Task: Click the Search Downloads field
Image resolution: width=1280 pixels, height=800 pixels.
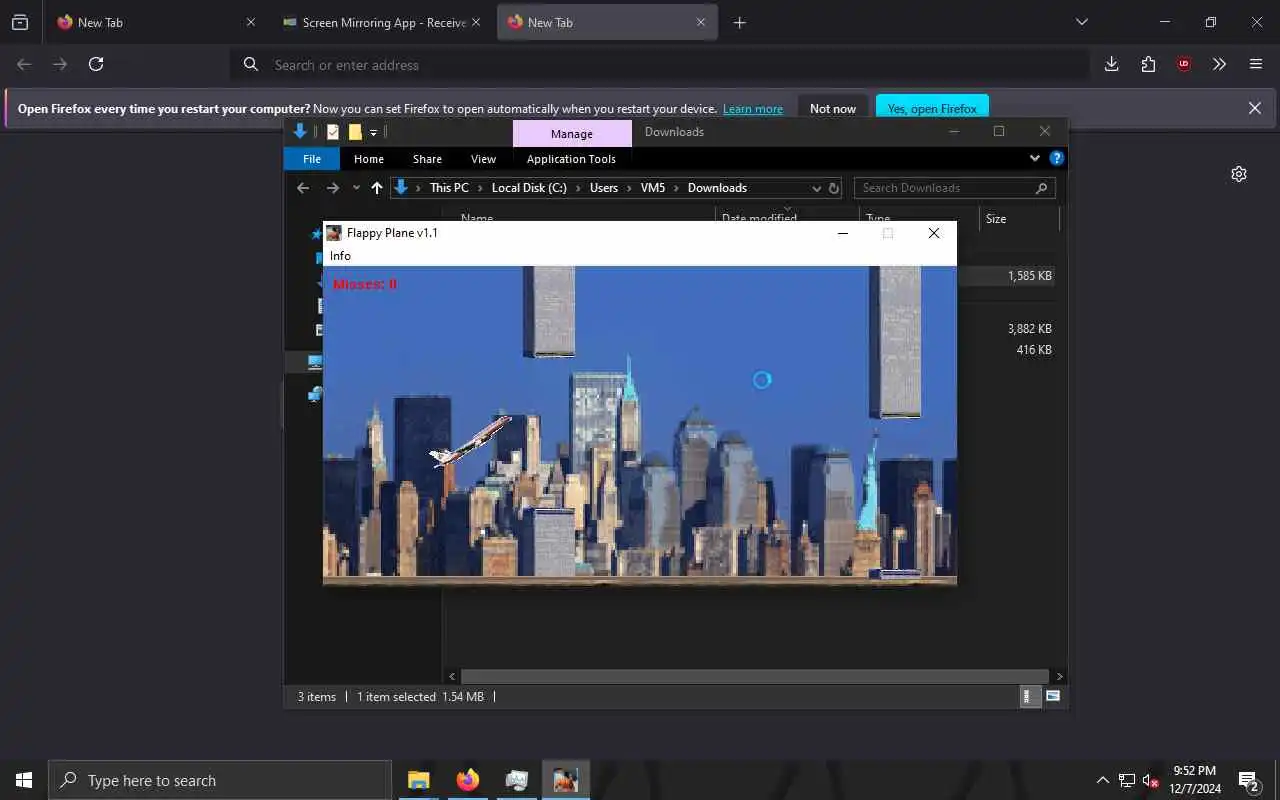Action: pos(954,188)
